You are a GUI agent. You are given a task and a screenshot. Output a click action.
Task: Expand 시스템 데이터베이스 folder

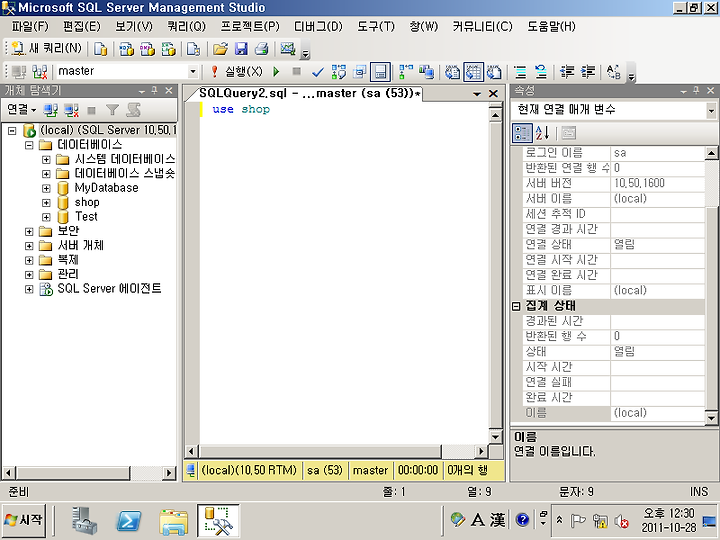coord(46,160)
